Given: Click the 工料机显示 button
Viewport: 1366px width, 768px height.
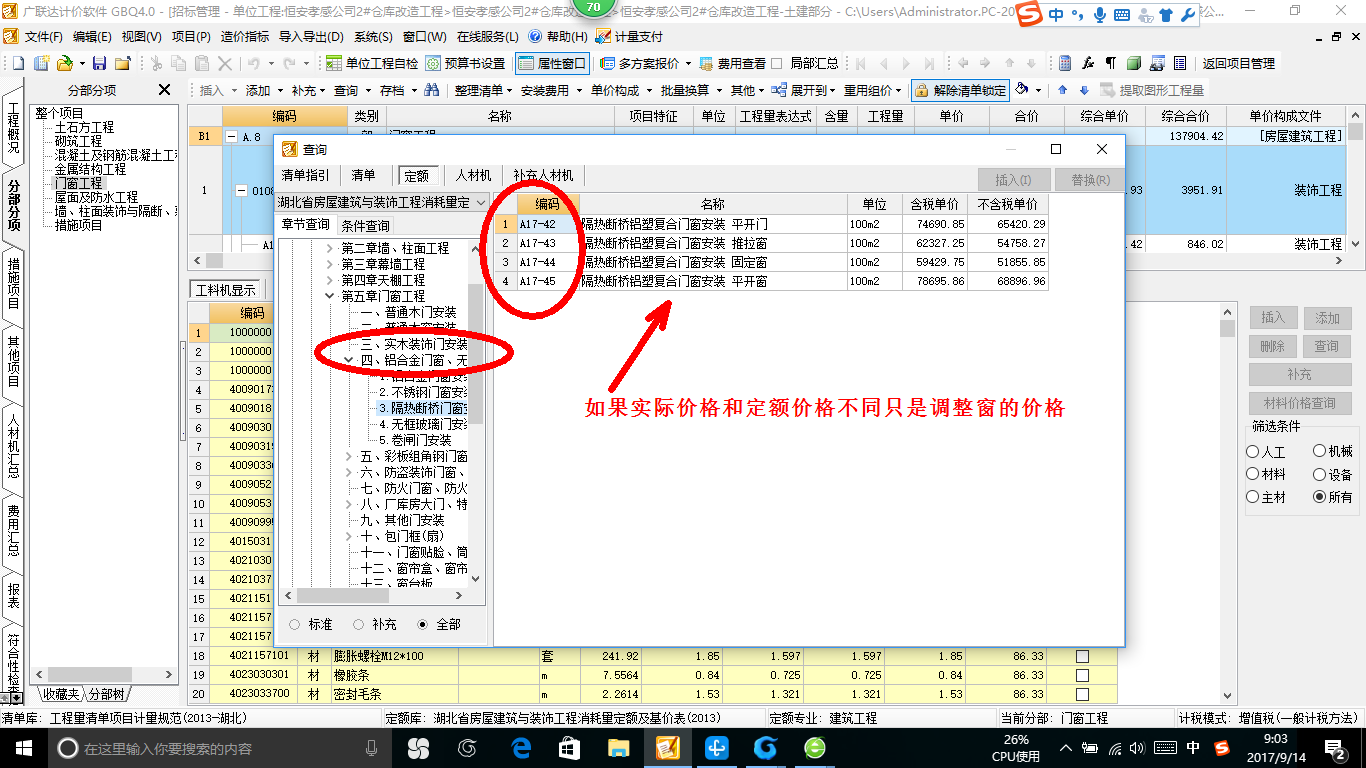Looking at the screenshot, I should [x=225, y=290].
